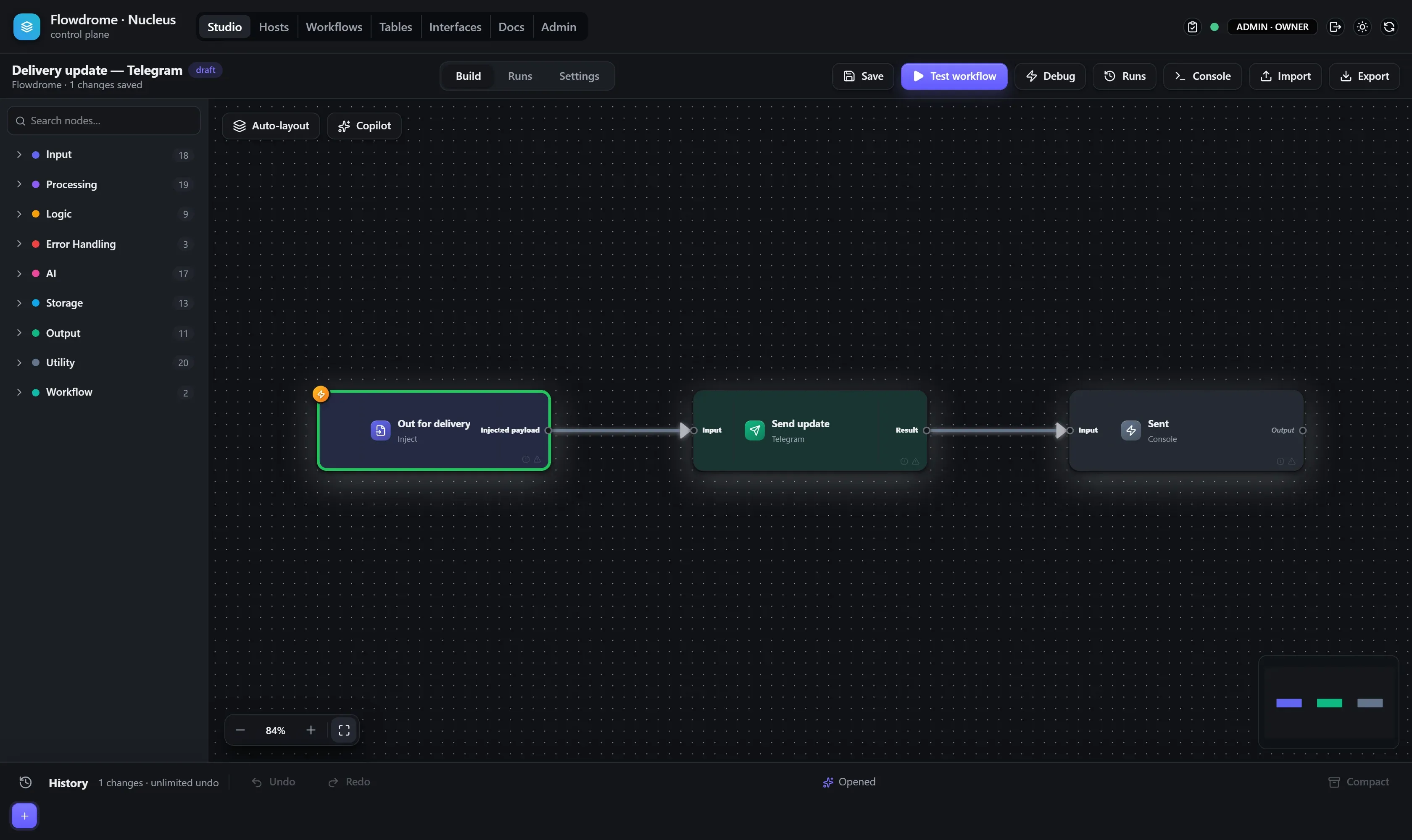Open the Workflows navigation tab
Viewport: 1412px width, 840px height.
[334, 26]
